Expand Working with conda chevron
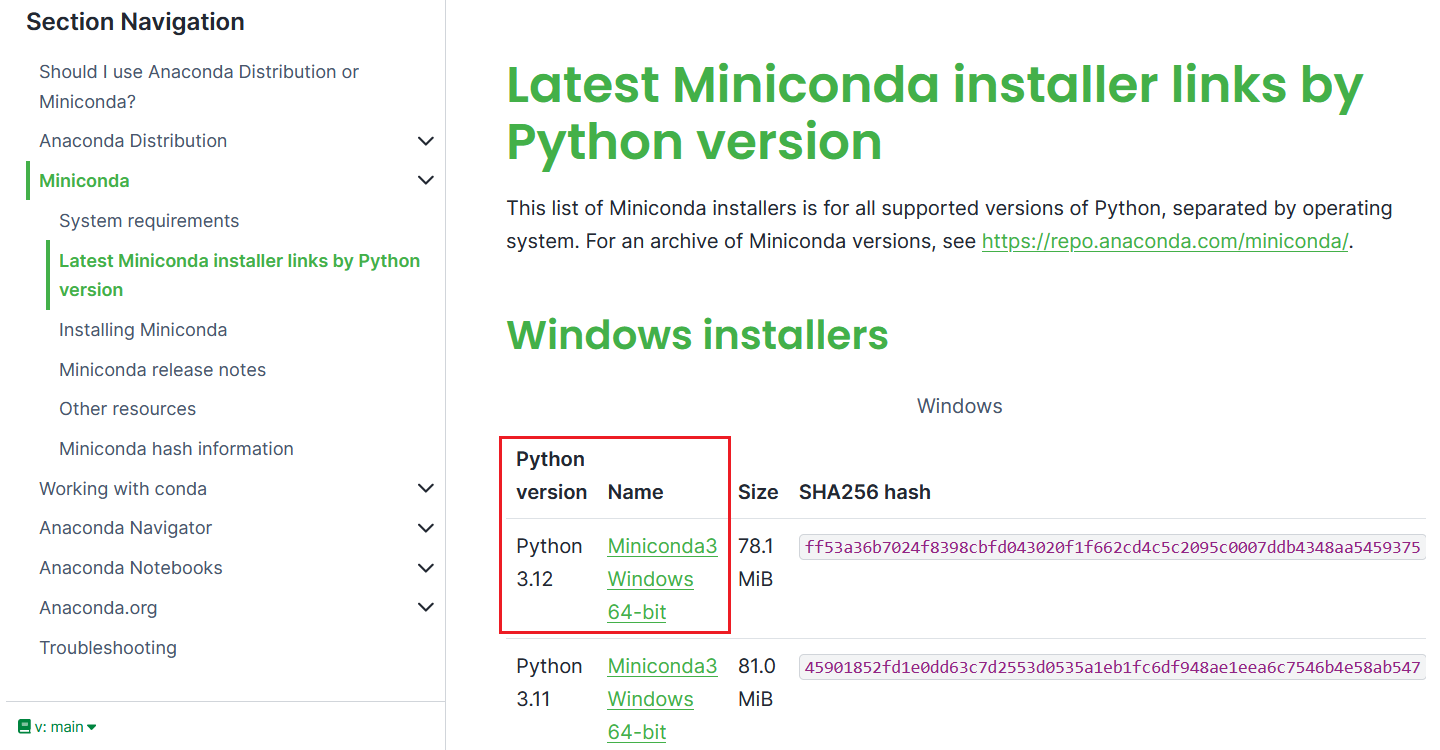The width and height of the screenshot is (1440, 750). coord(426,489)
